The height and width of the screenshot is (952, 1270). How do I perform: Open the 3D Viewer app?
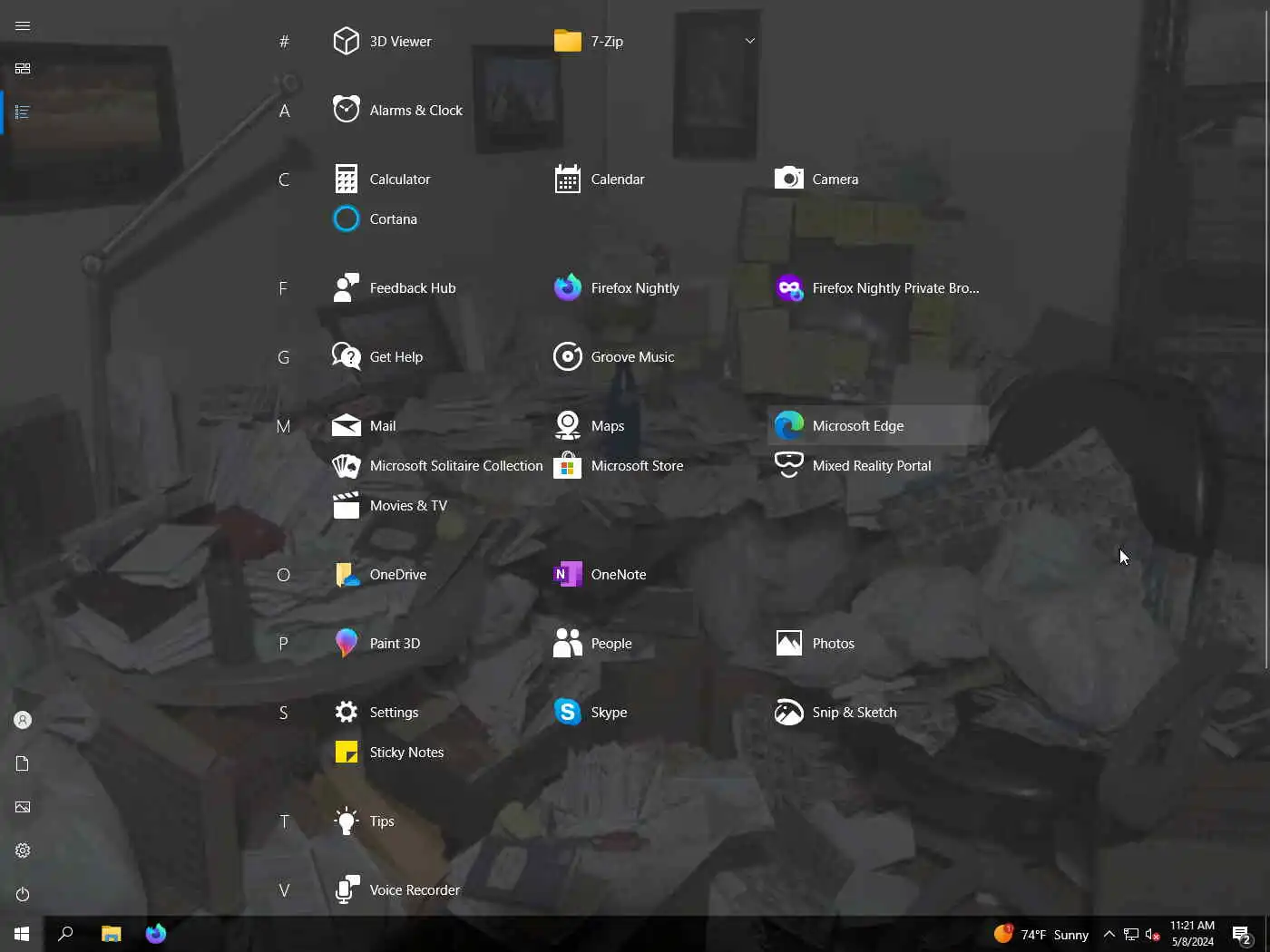point(435,41)
